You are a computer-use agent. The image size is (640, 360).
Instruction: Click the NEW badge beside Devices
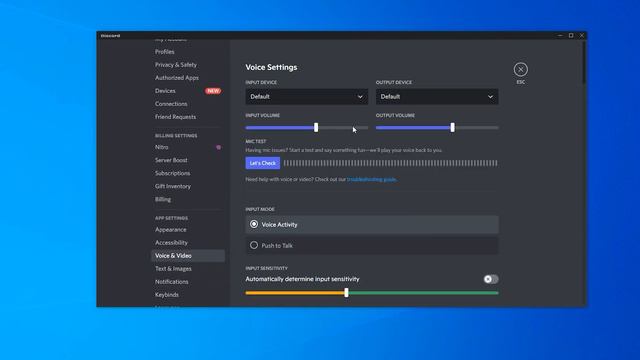(x=213, y=91)
